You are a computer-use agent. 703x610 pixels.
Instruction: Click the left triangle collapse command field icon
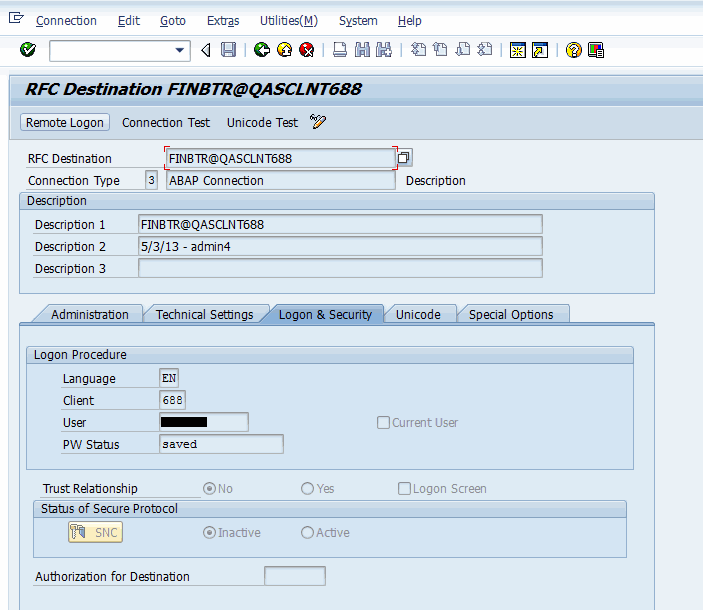point(206,50)
